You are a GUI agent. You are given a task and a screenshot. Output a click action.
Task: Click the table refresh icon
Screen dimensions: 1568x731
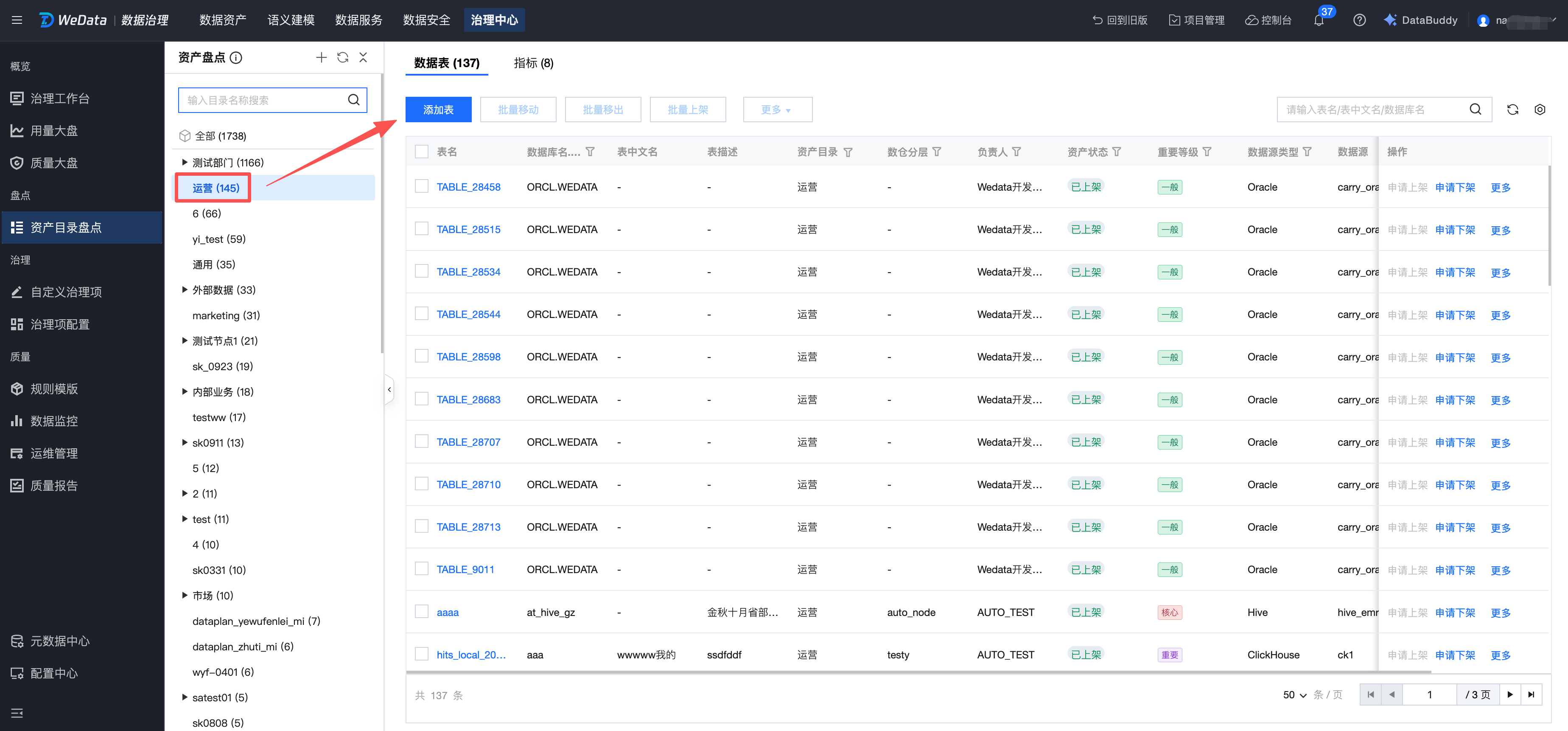tap(1512, 110)
